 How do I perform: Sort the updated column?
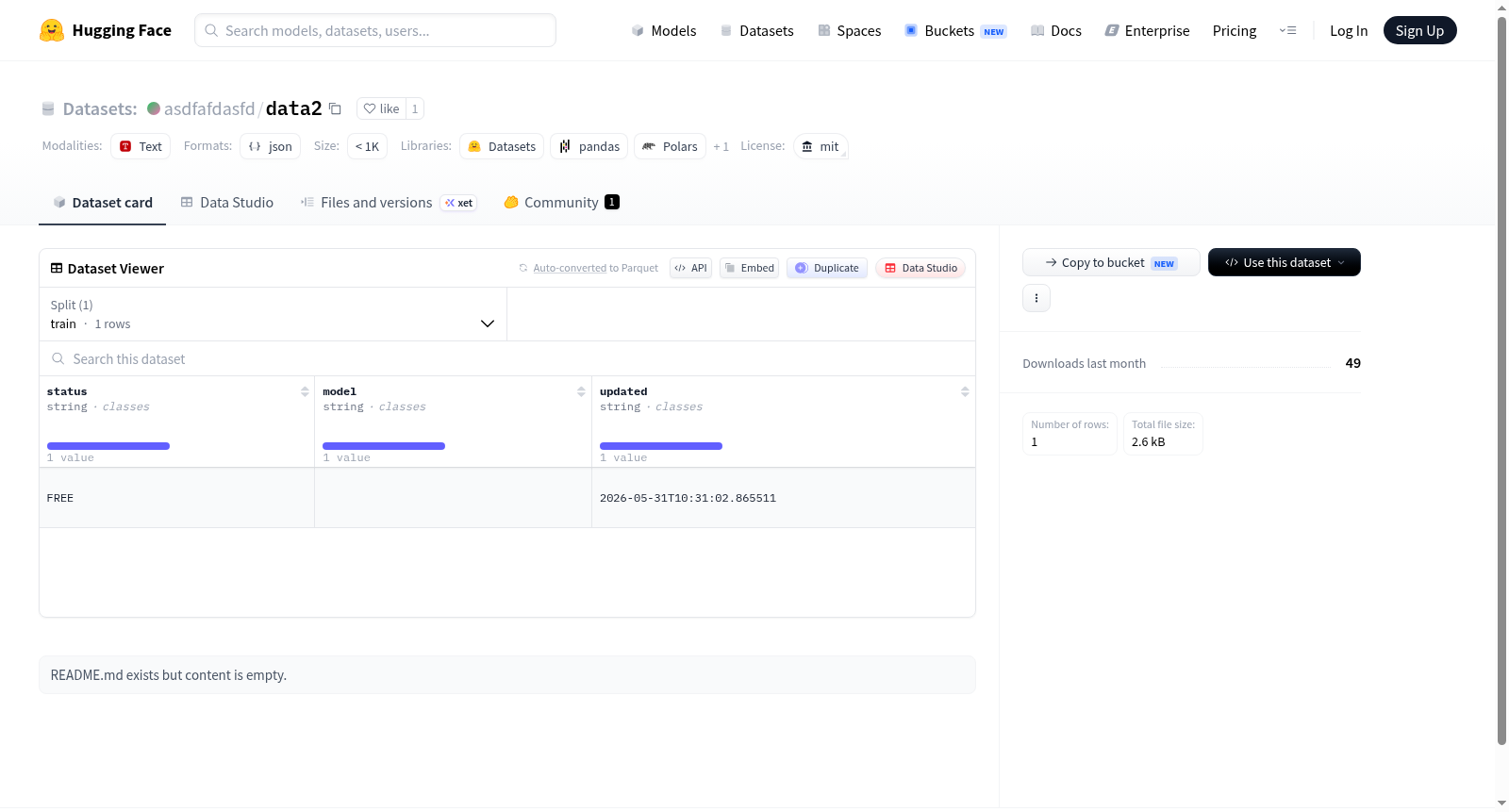(x=965, y=391)
